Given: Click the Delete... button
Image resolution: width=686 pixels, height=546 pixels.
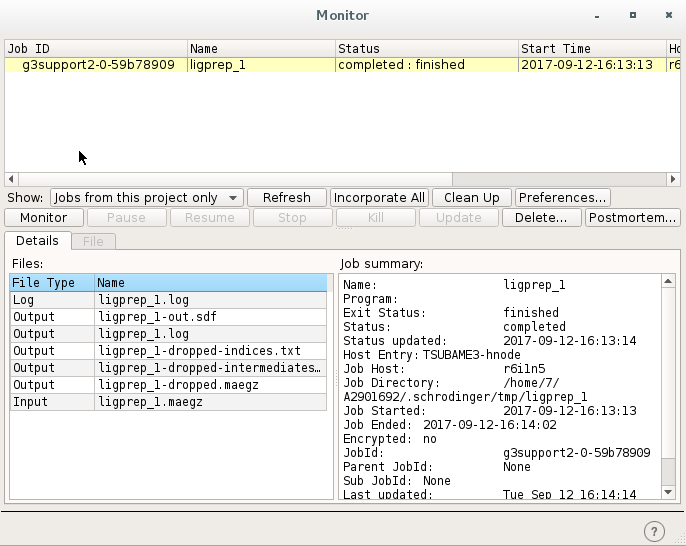Looking at the screenshot, I should pos(541,217).
